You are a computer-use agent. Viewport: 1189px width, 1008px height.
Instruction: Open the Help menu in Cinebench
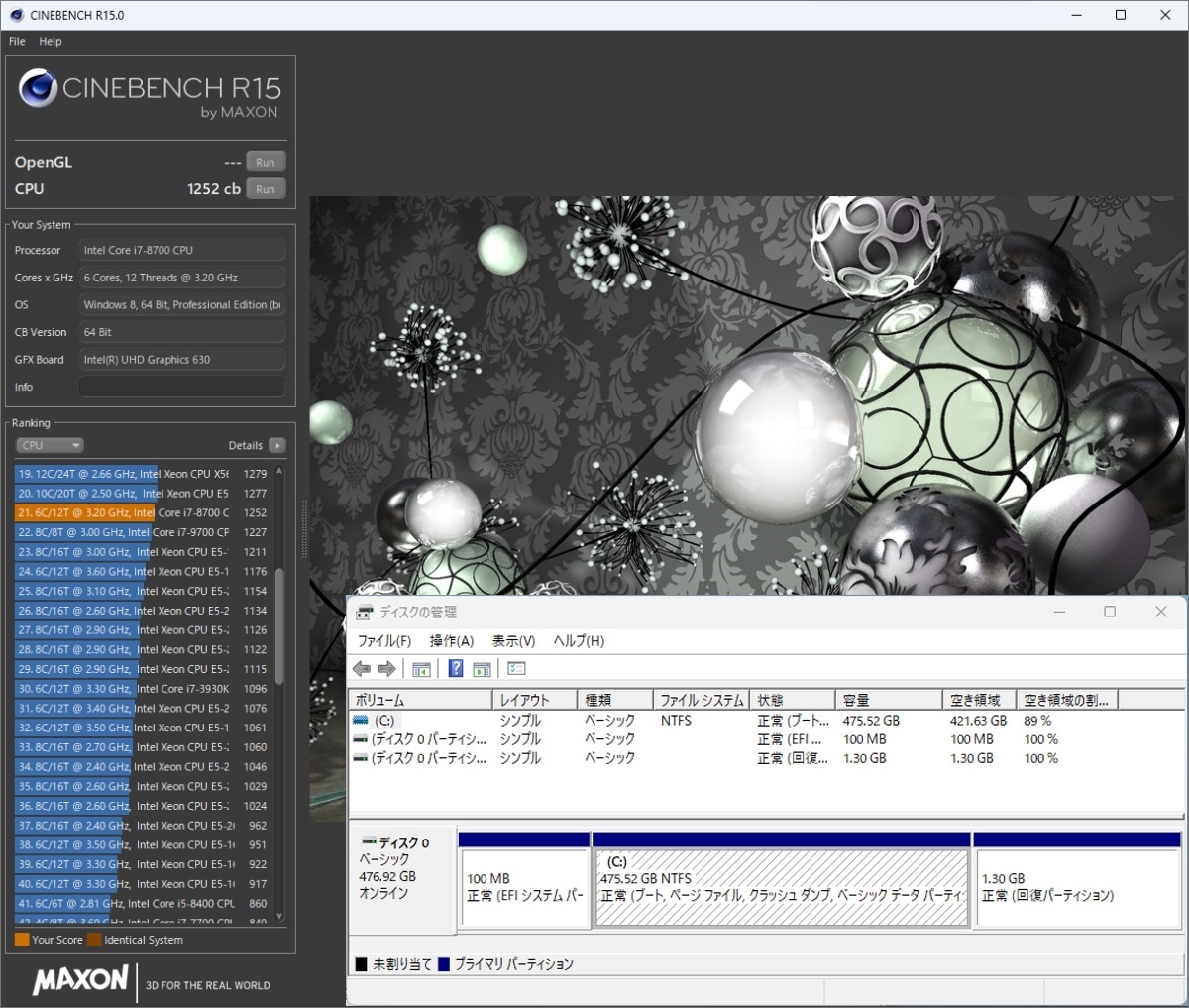(51, 41)
